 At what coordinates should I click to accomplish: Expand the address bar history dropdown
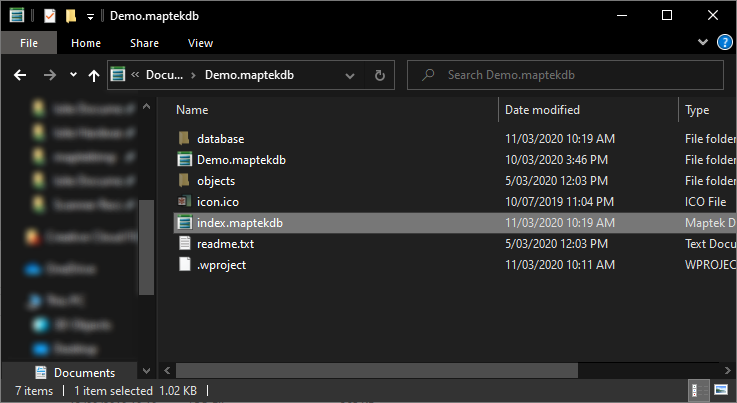pyautogui.click(x=352, y=75)
